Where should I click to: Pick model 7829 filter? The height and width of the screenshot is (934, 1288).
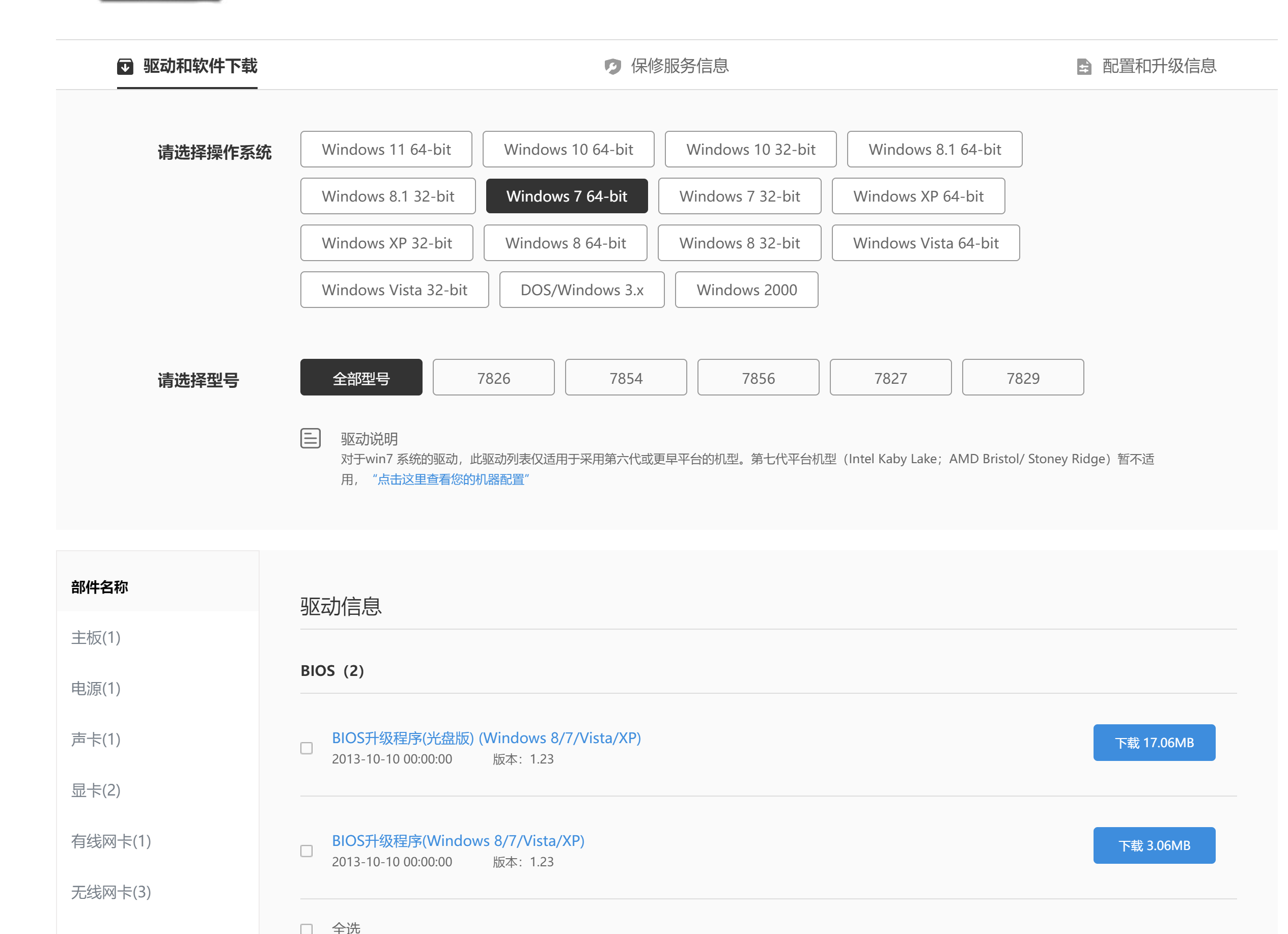pos(1022,378)
